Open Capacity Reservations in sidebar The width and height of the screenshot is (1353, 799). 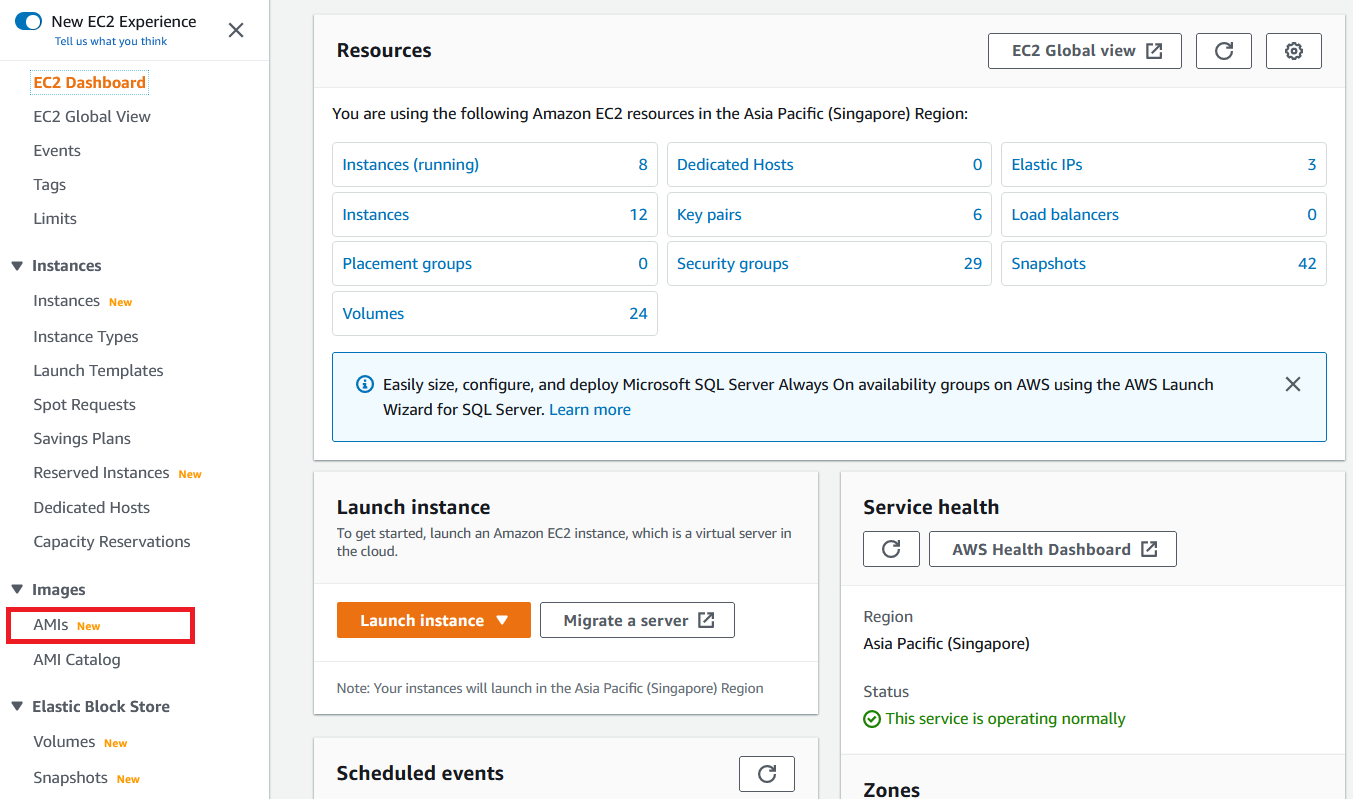coord(111,542)
